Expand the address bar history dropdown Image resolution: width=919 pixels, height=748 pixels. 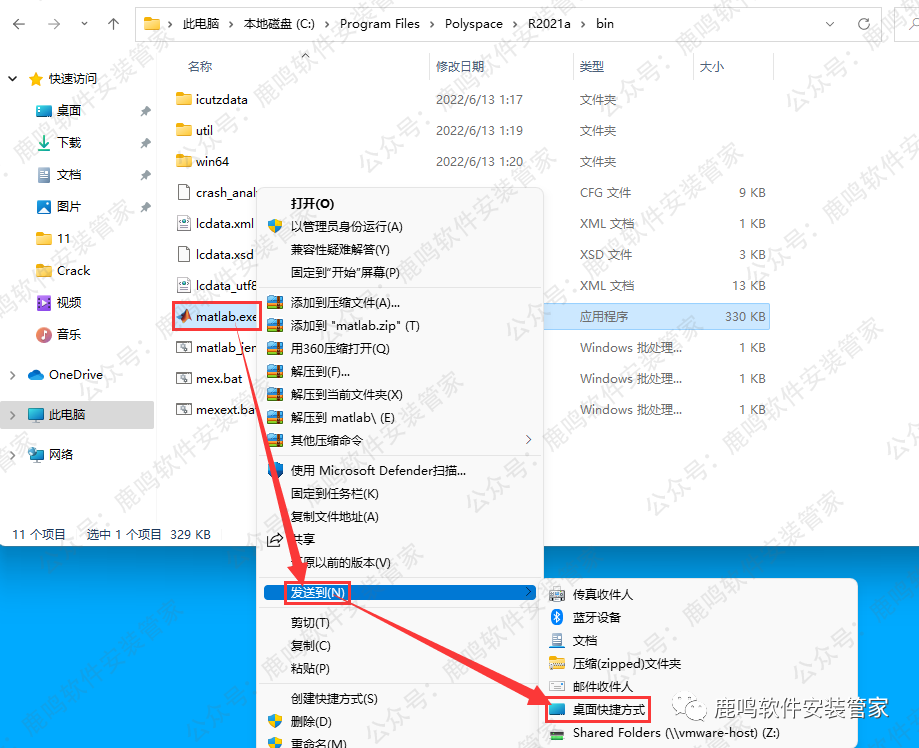point(830,24)
